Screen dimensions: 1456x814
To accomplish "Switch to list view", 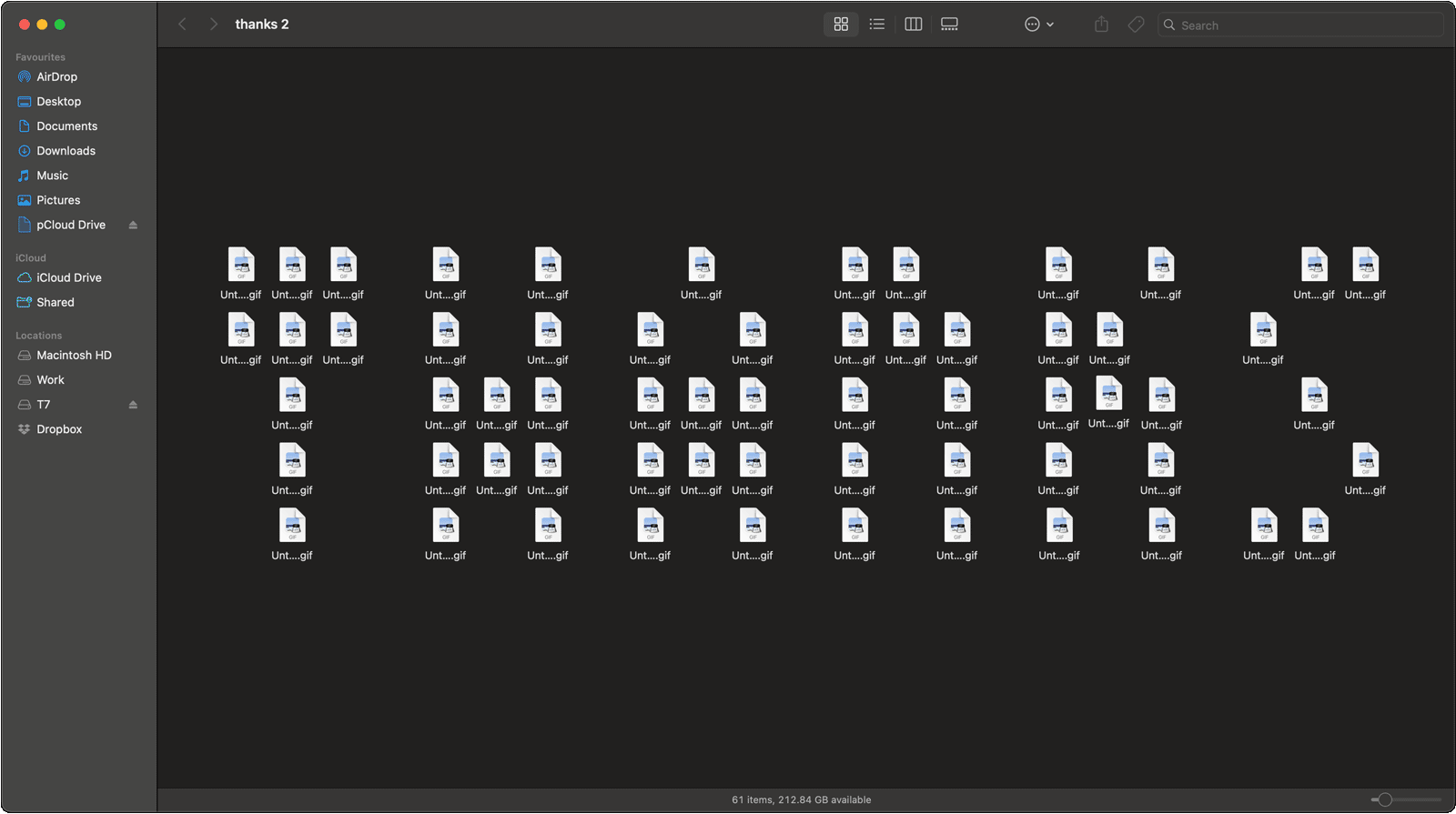I will (x=877, y=25).
